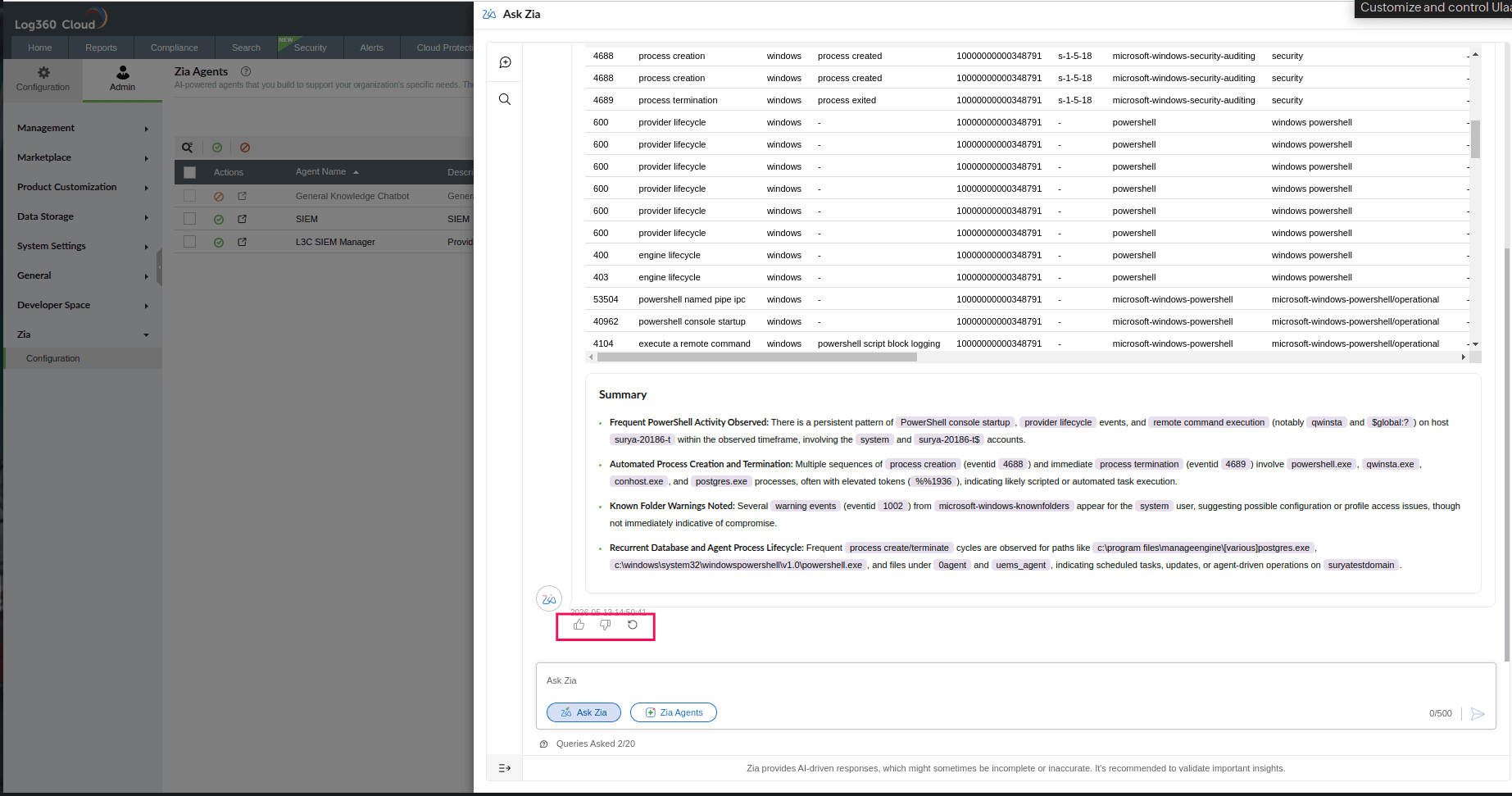Image resolution: width=1512 pixels, height=796 pixels.
Task: Regenerate Zia's response
Action: pyautogui.click(x=633, y=625)
